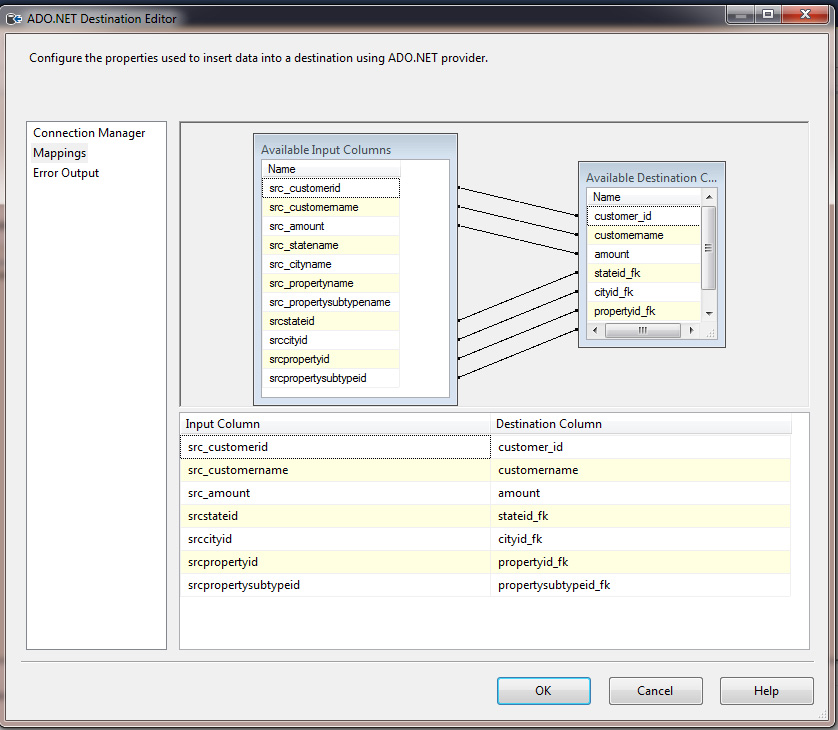Select amount in Available Destination Columns

coord(643,254)
